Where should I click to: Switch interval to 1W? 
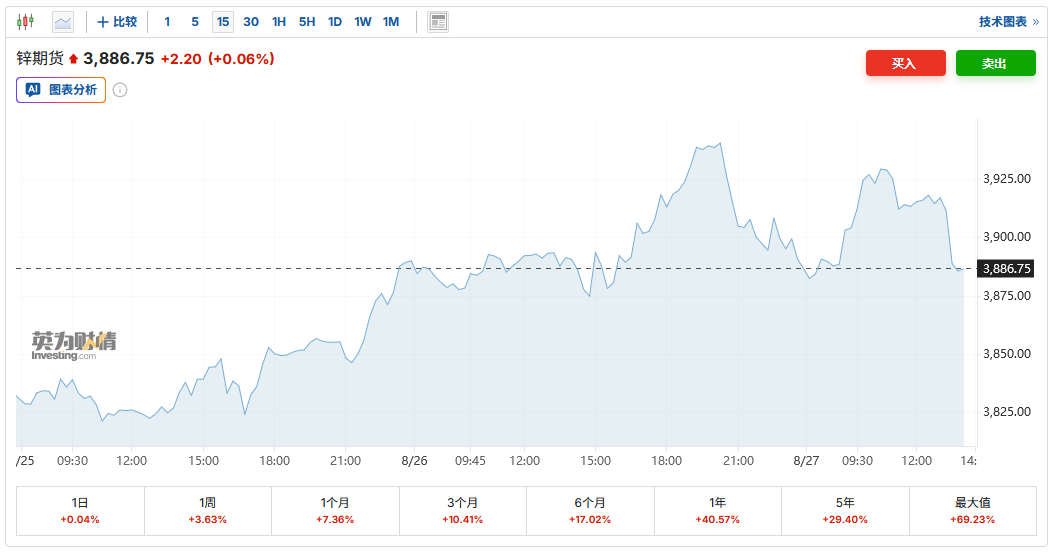point(363,22)
